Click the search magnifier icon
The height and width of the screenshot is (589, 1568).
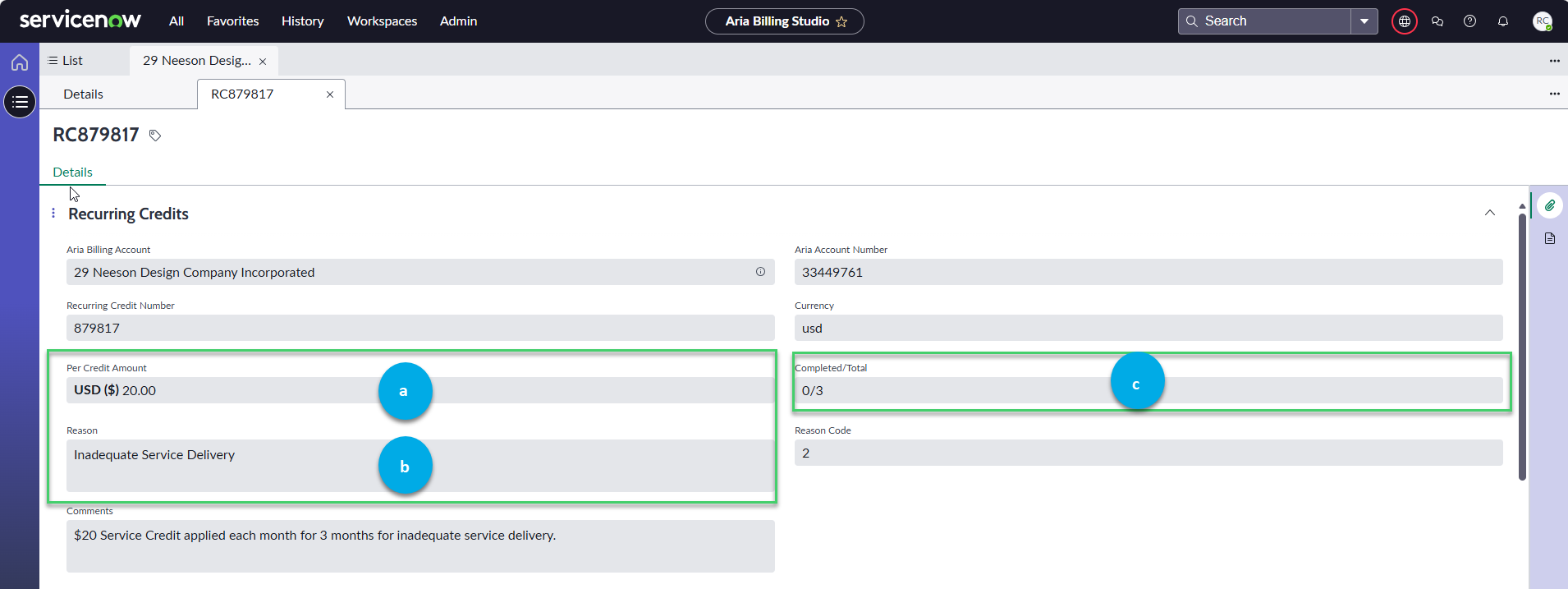[x=1192, y=21]
